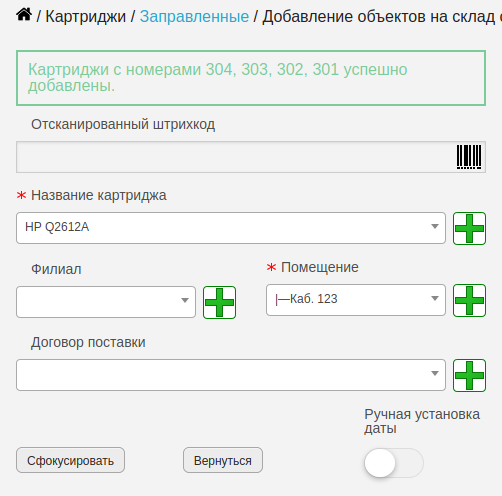
Task: Add a new Филиал via plus icon
Action: click(x=219, y=302)
